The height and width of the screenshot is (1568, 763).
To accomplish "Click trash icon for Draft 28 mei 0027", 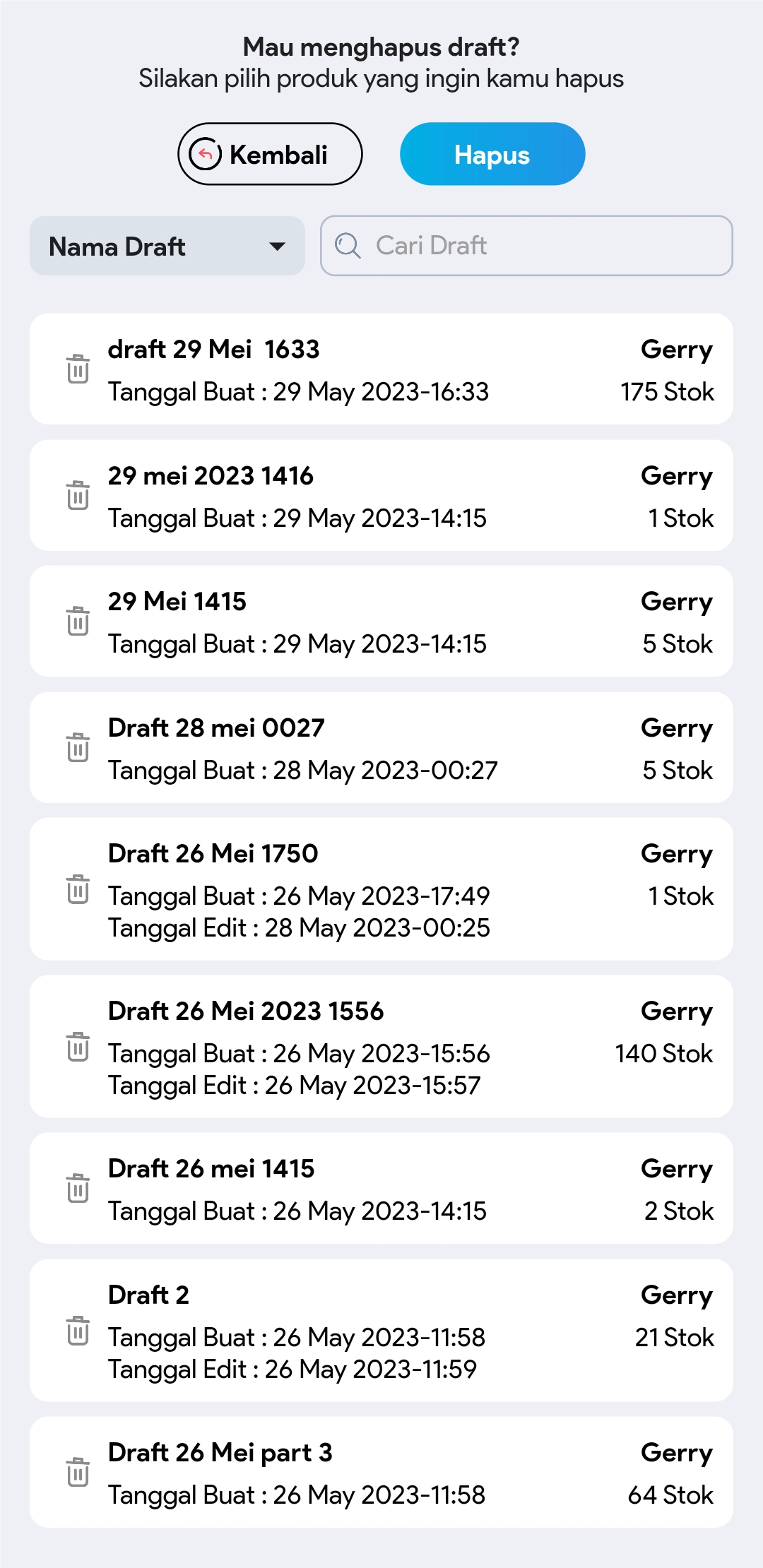I will [x=78, y=747].
